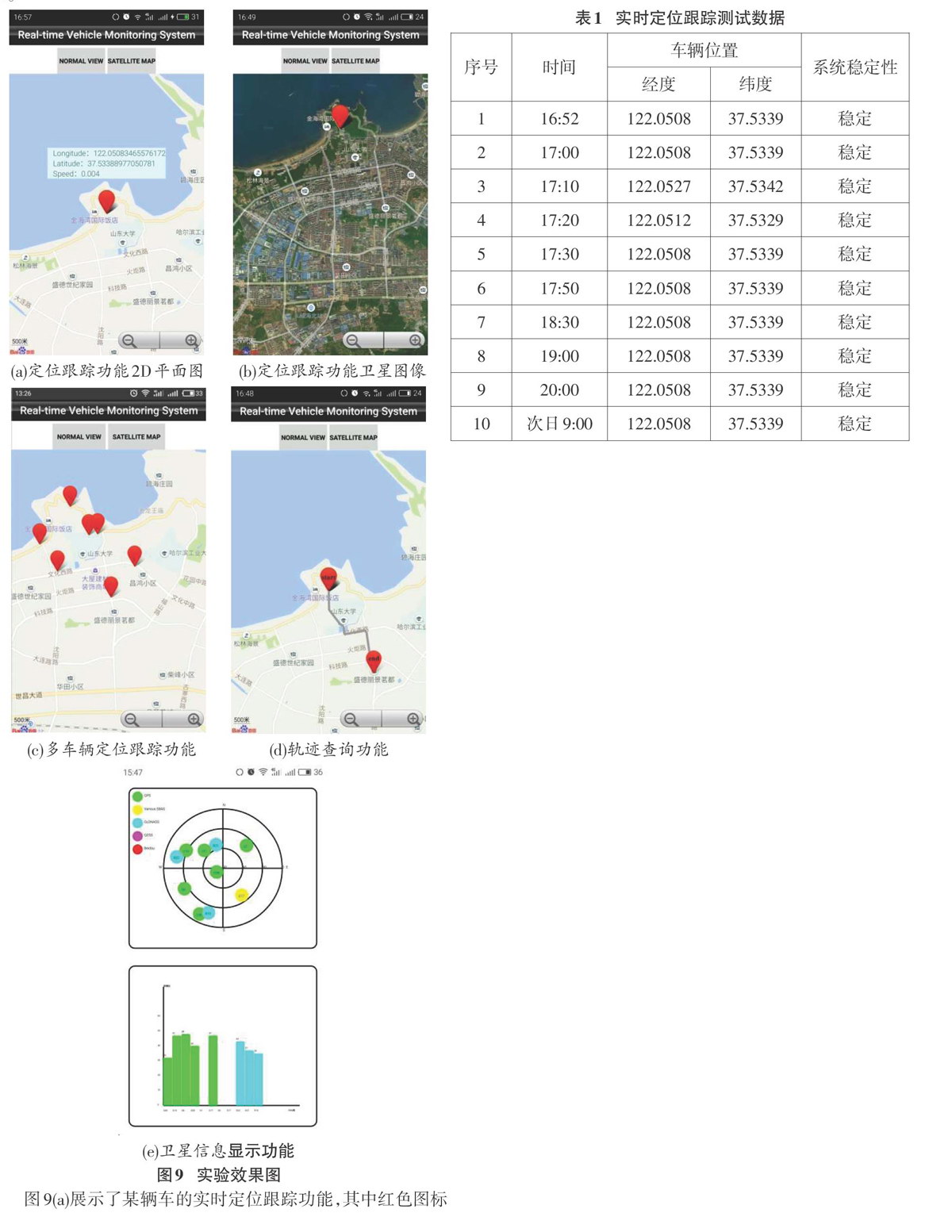
Task: Click the 时间 column header
Action: coord(559,67)
